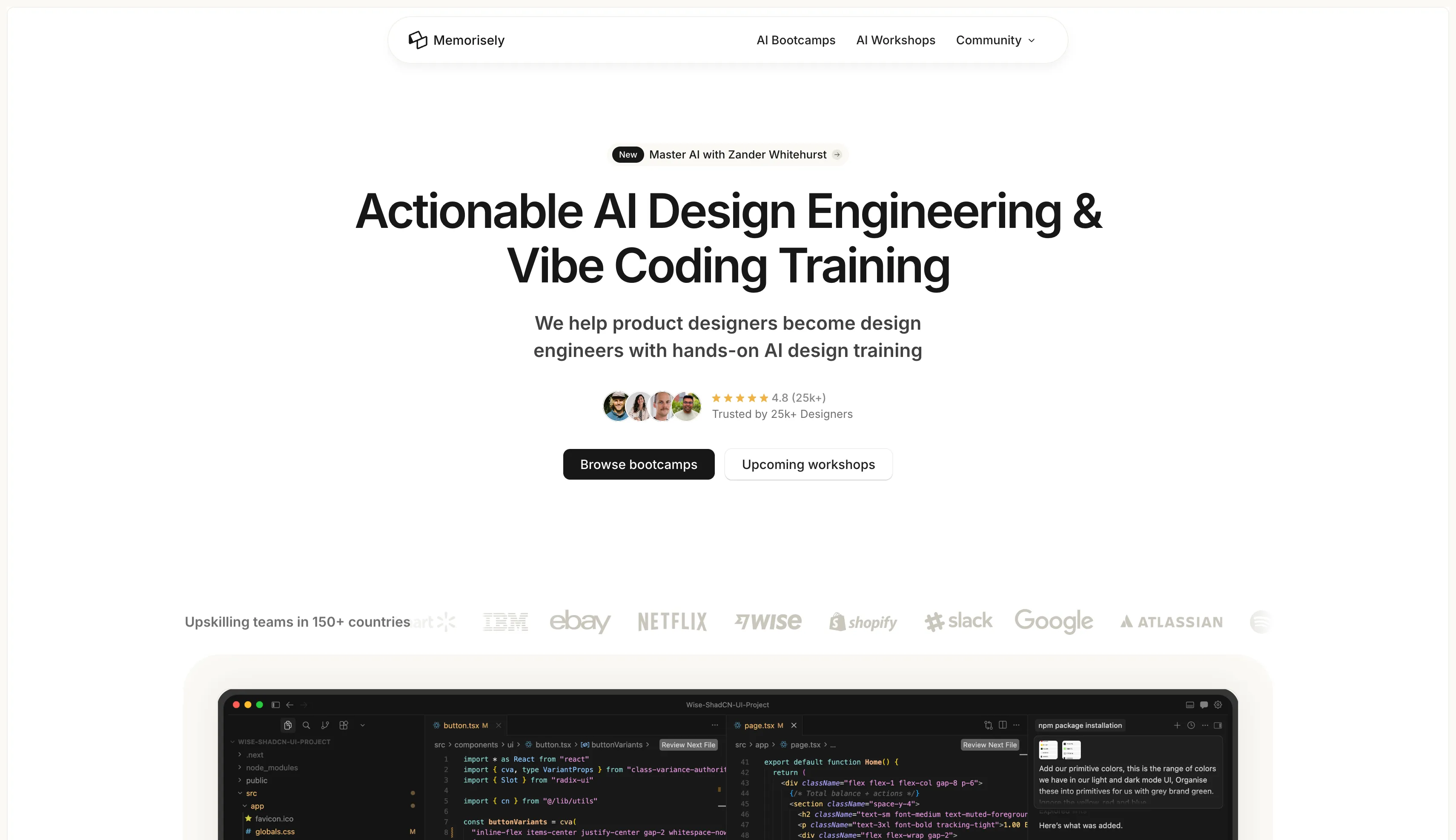Click the five-star rating display
Image resolution: width=1456 pixels, height=840 pixels.
pos(740,398)
